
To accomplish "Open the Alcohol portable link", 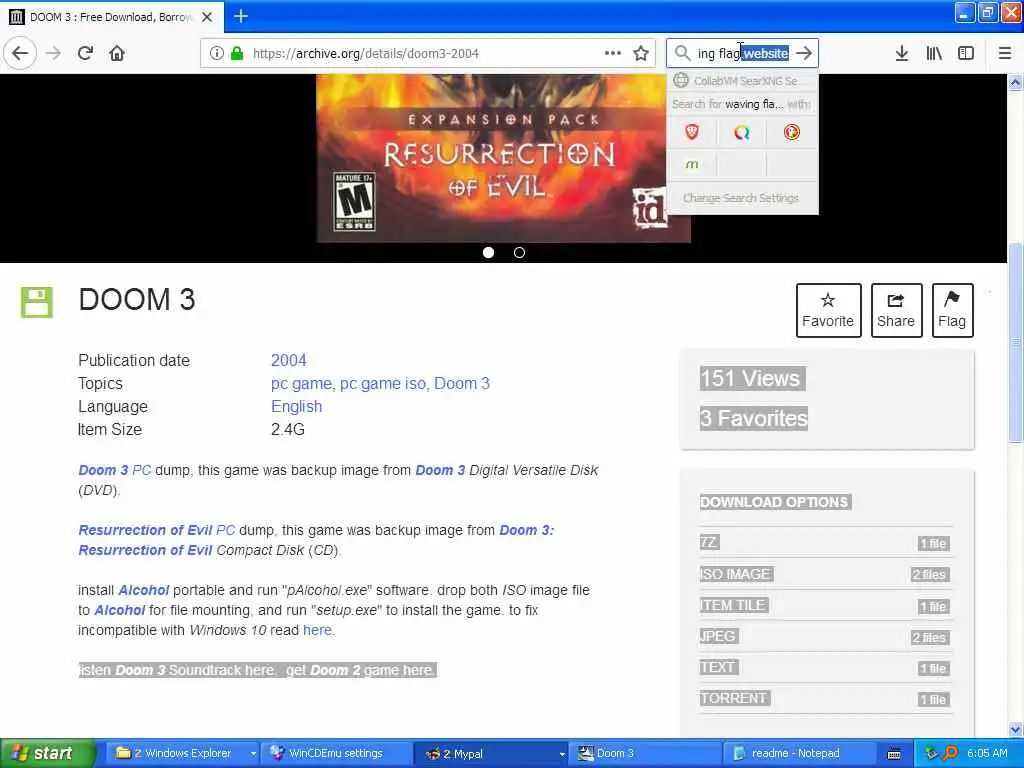I will click(144, 590).
